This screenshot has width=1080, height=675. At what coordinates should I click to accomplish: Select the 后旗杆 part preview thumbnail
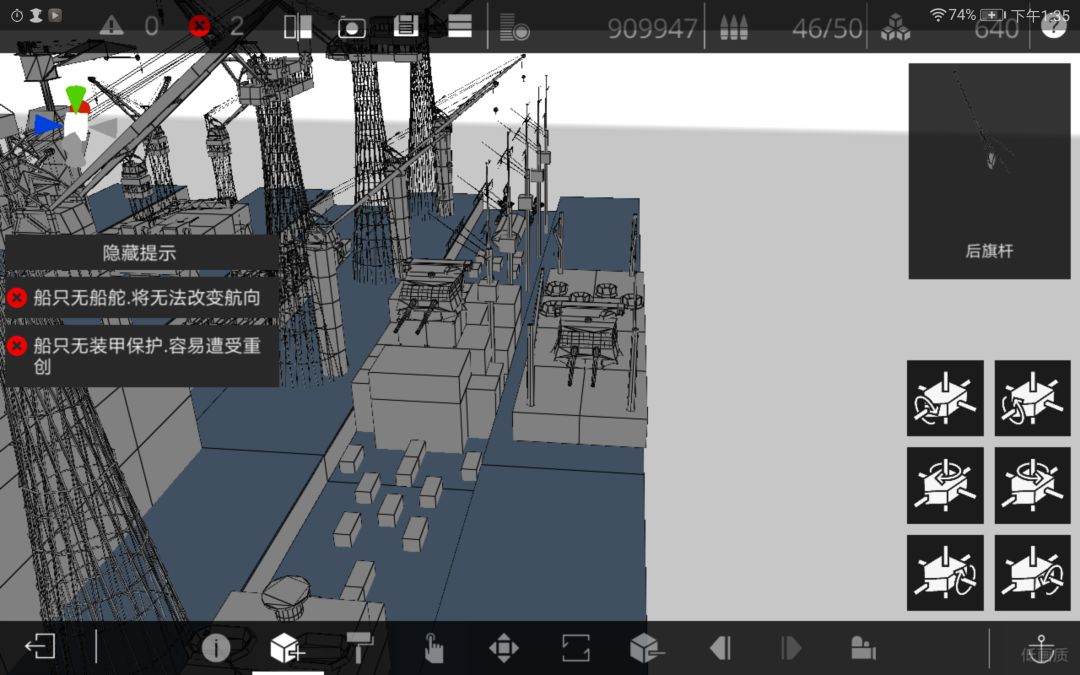989,171
